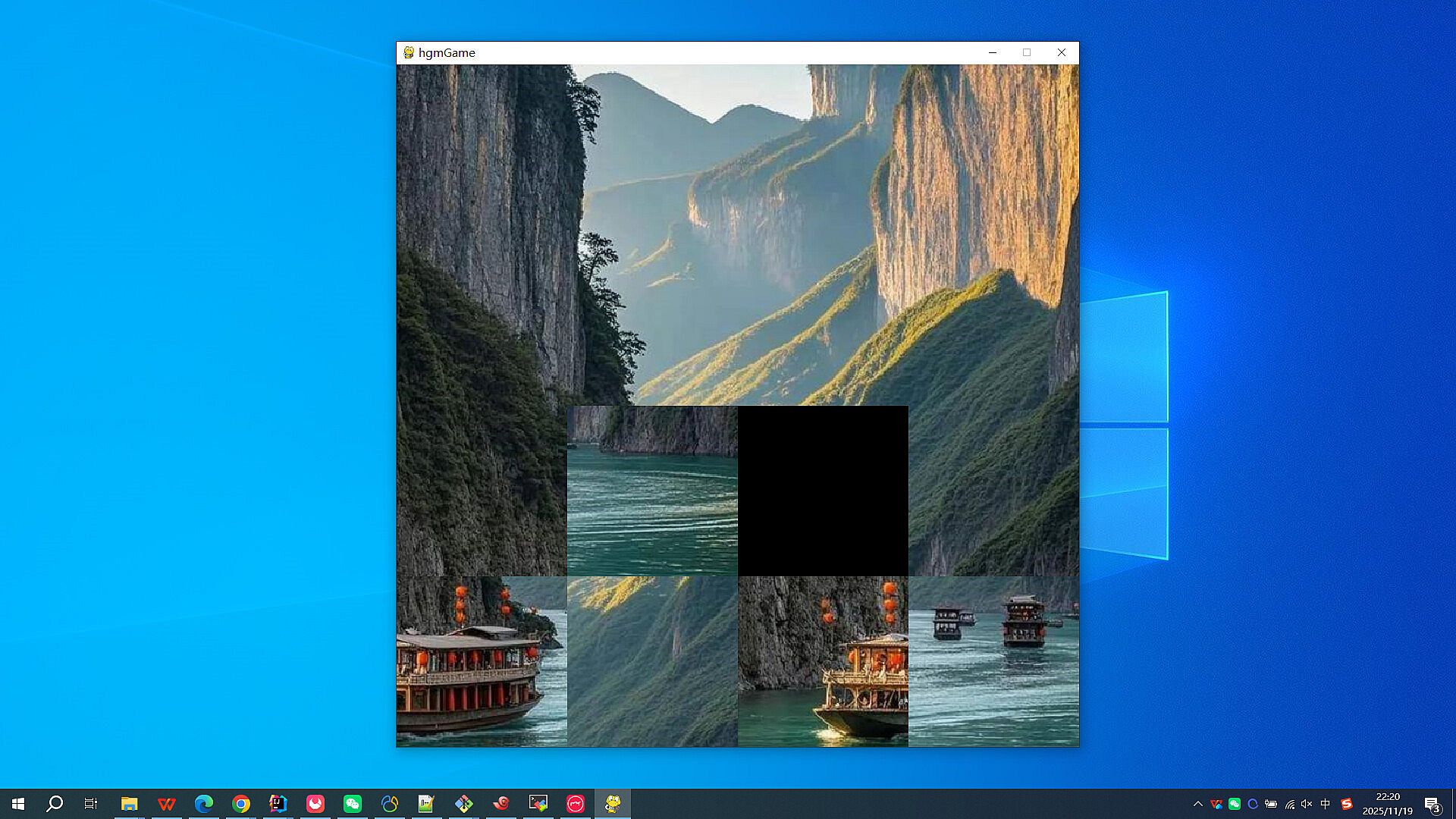Open clock and calendar flyout
The height and width of the screenshot is (819, 1456).
[x=1387, y=804]
